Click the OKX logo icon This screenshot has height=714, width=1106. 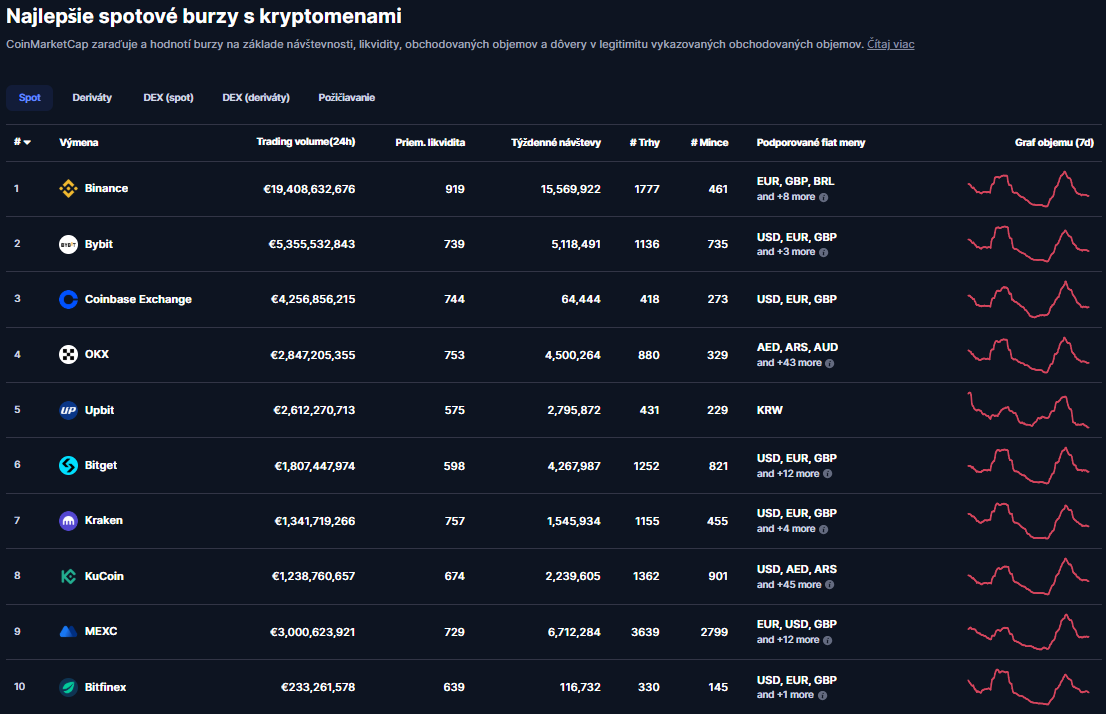(69, 354)
